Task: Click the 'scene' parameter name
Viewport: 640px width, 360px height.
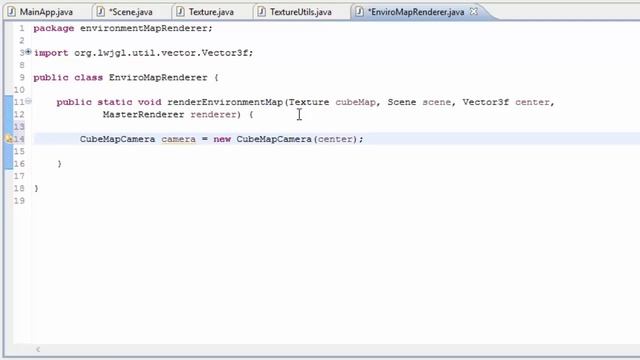Action: [x=437, y=102]
